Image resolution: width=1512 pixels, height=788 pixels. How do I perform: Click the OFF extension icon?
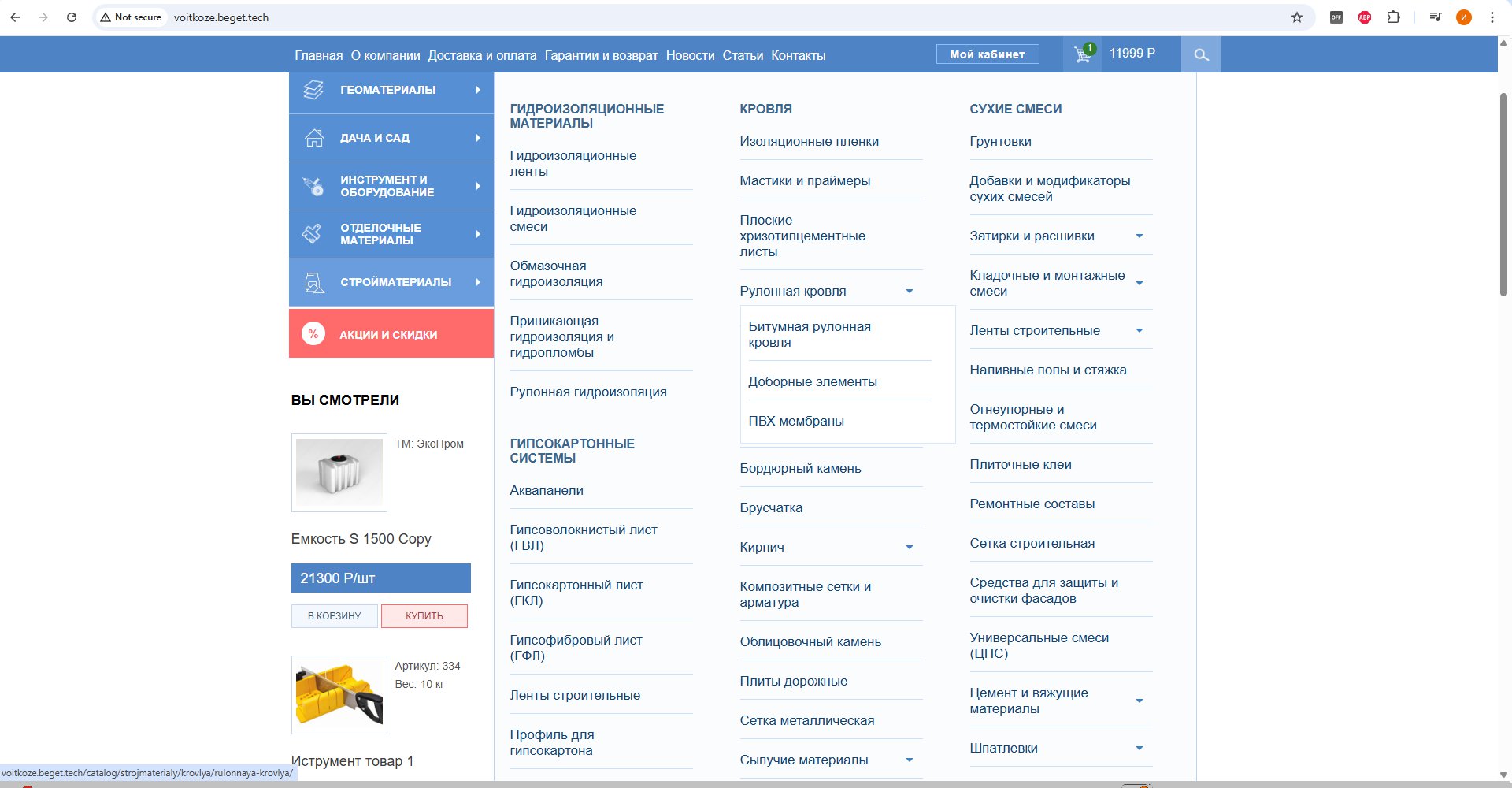tap(1336, 17)
